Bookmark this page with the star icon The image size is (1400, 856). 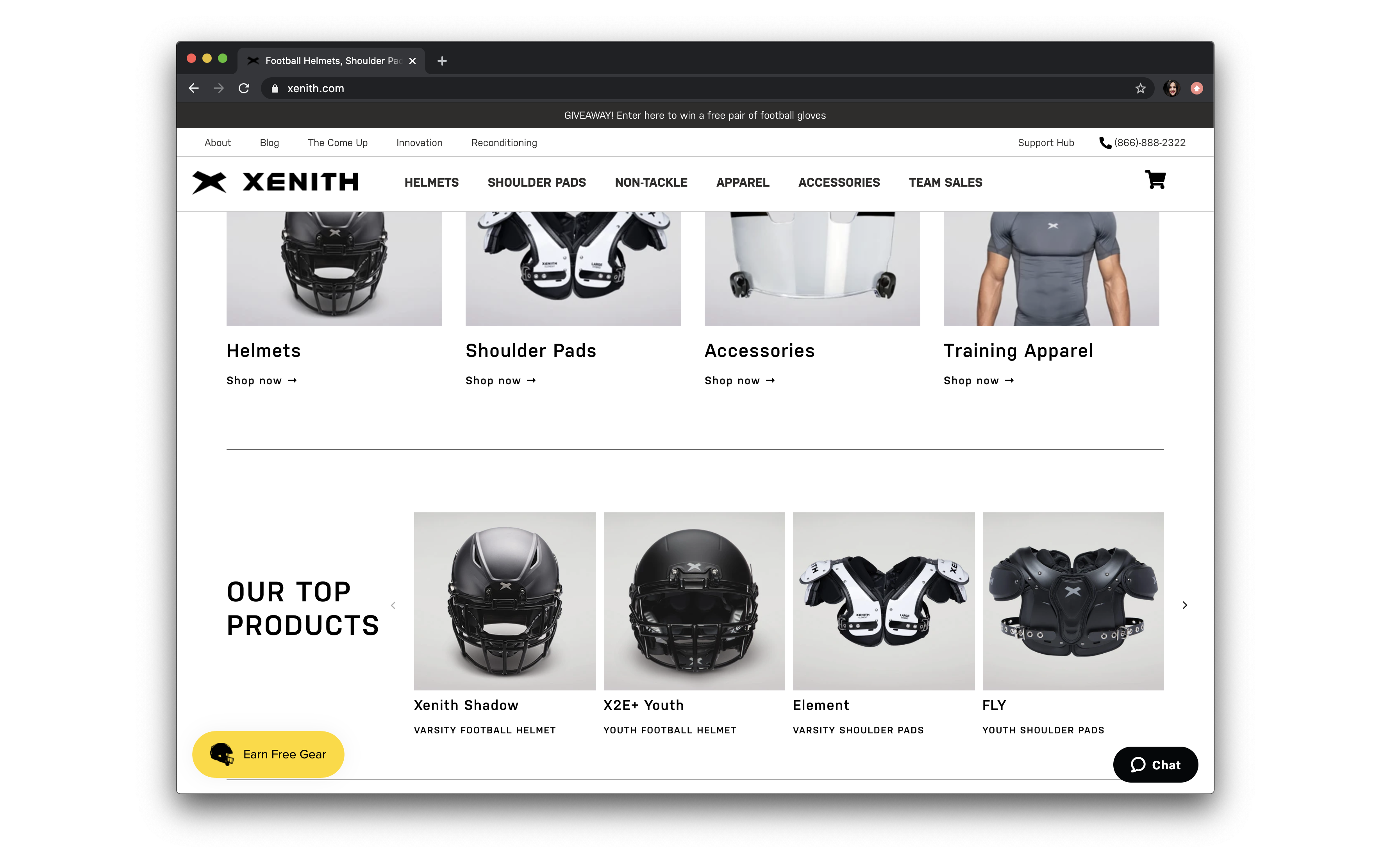[x=1140, y=88]
